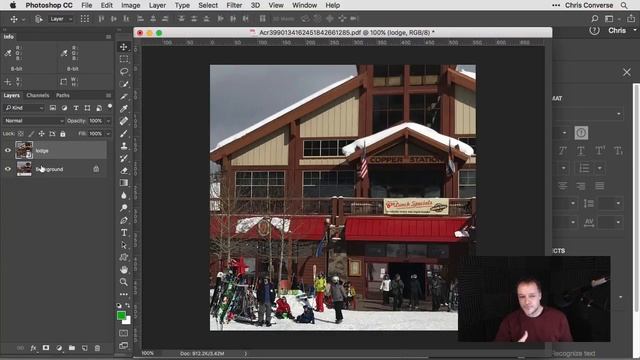
Task: Delete layer with trash icon
Action: coord(97,348)
